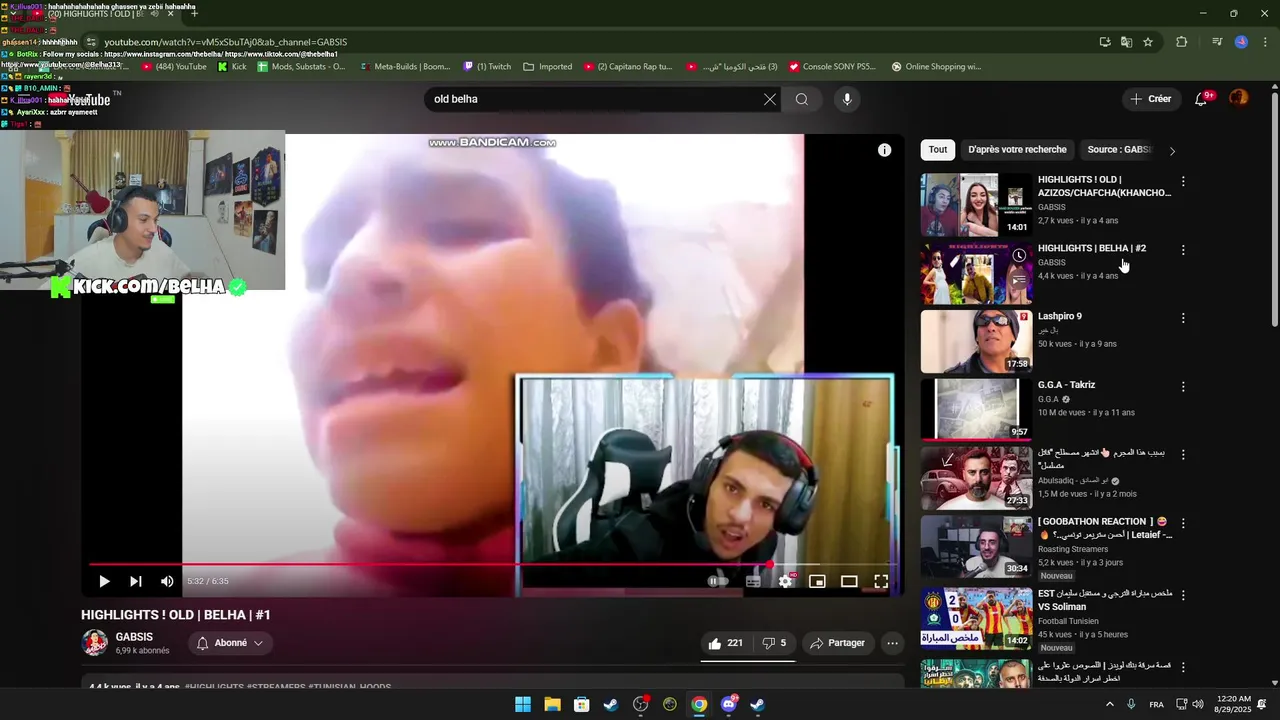Screen dimensions: 1280x720
Task: Open GABSIS channel avatar
Action: click(x=95, y=643)
